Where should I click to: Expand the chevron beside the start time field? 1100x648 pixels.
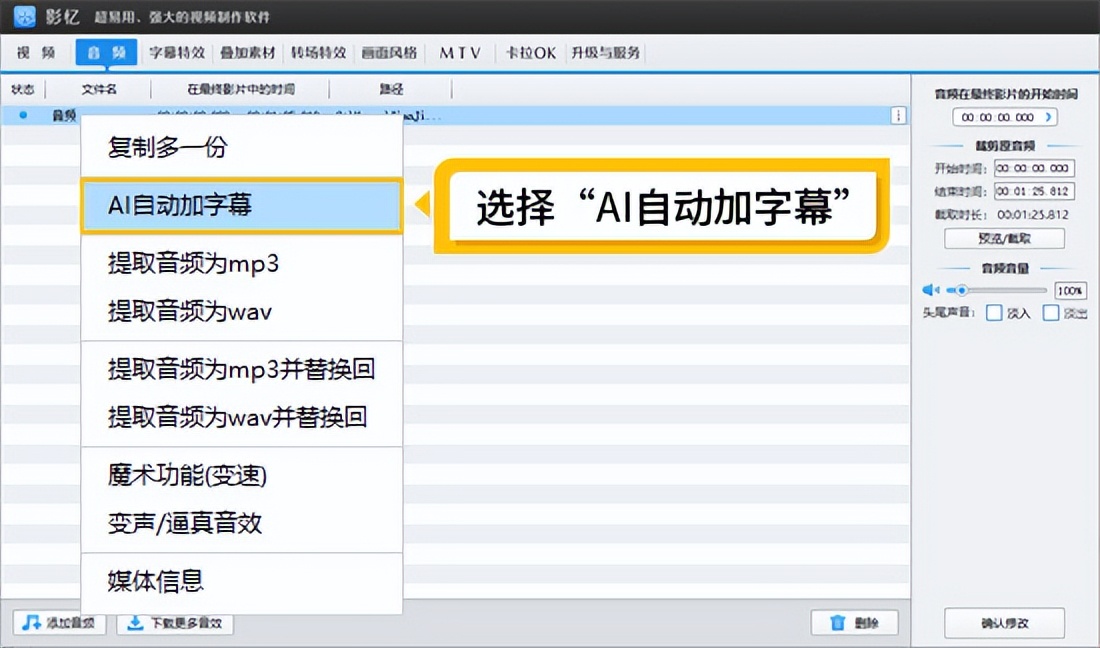pos(1048,118)
